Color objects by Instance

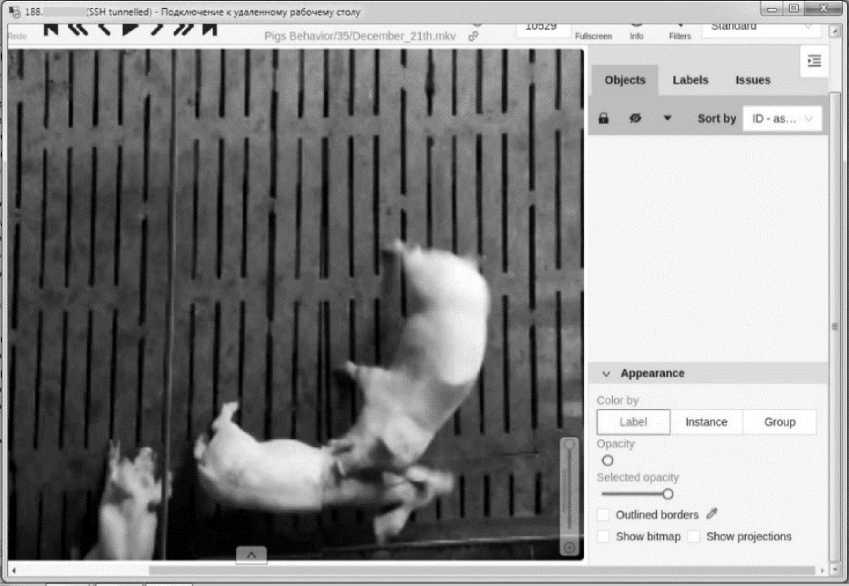pos(706,422)
